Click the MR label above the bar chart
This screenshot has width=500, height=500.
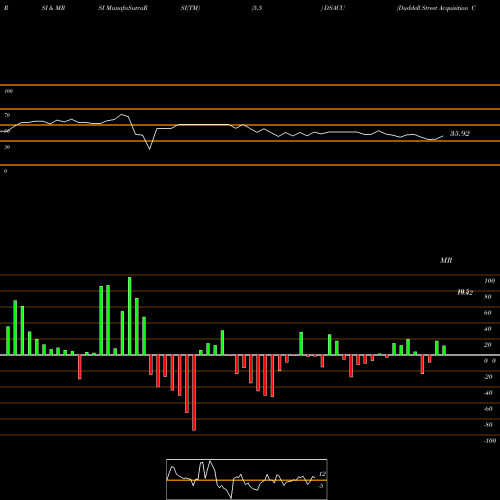(x=446, y=260)
